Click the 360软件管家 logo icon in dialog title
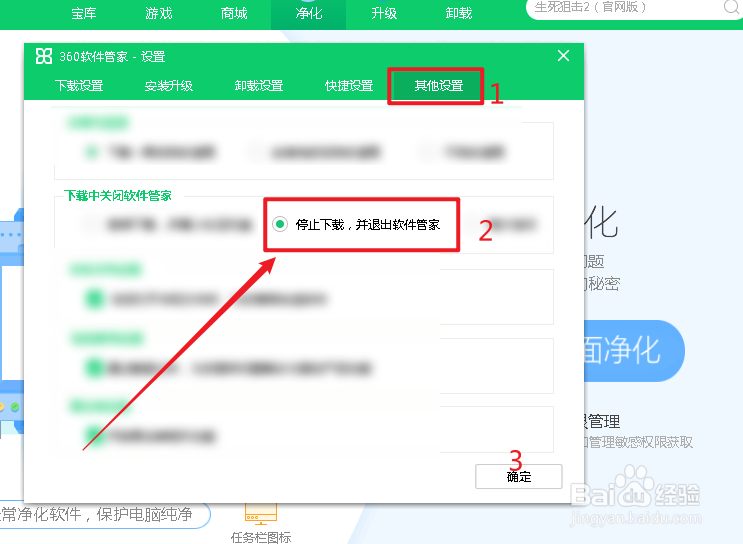This screenshot has height=544, width=743. [x=44, y=56]
